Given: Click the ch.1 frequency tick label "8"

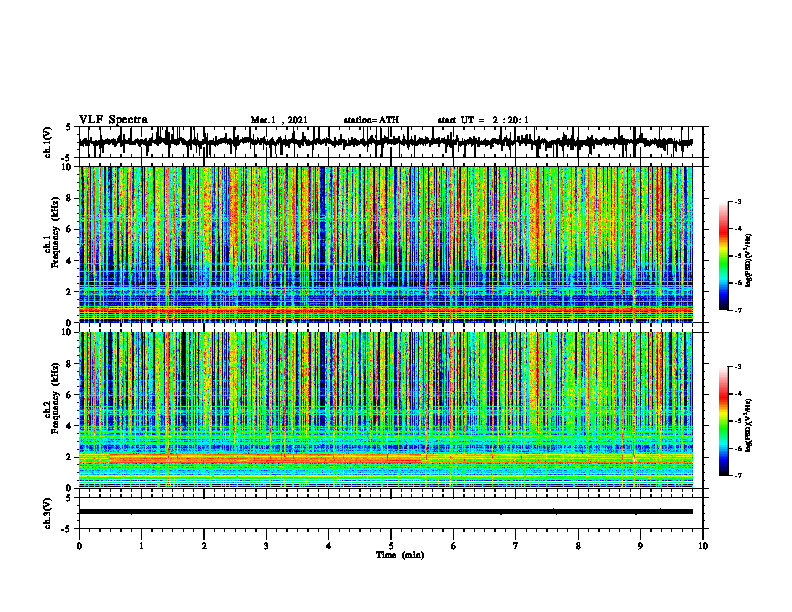Looking at the screenshot, I should tap(69, 198).
